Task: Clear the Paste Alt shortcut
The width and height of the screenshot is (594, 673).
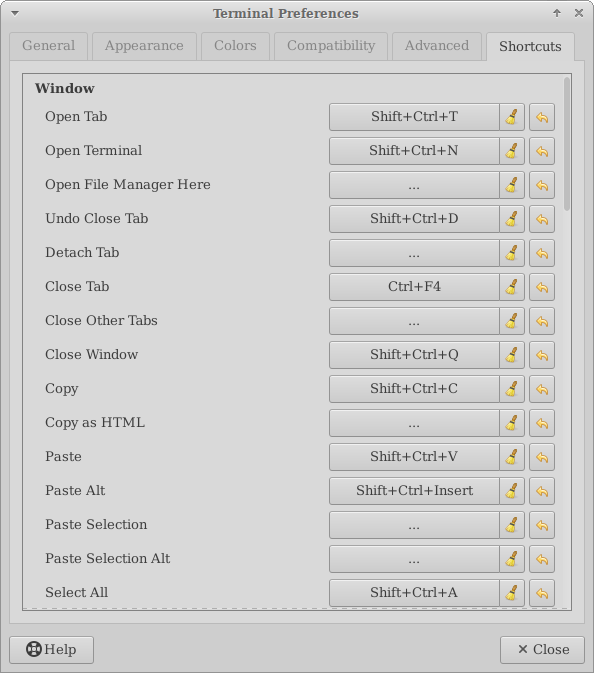Action: coord(512,491)
